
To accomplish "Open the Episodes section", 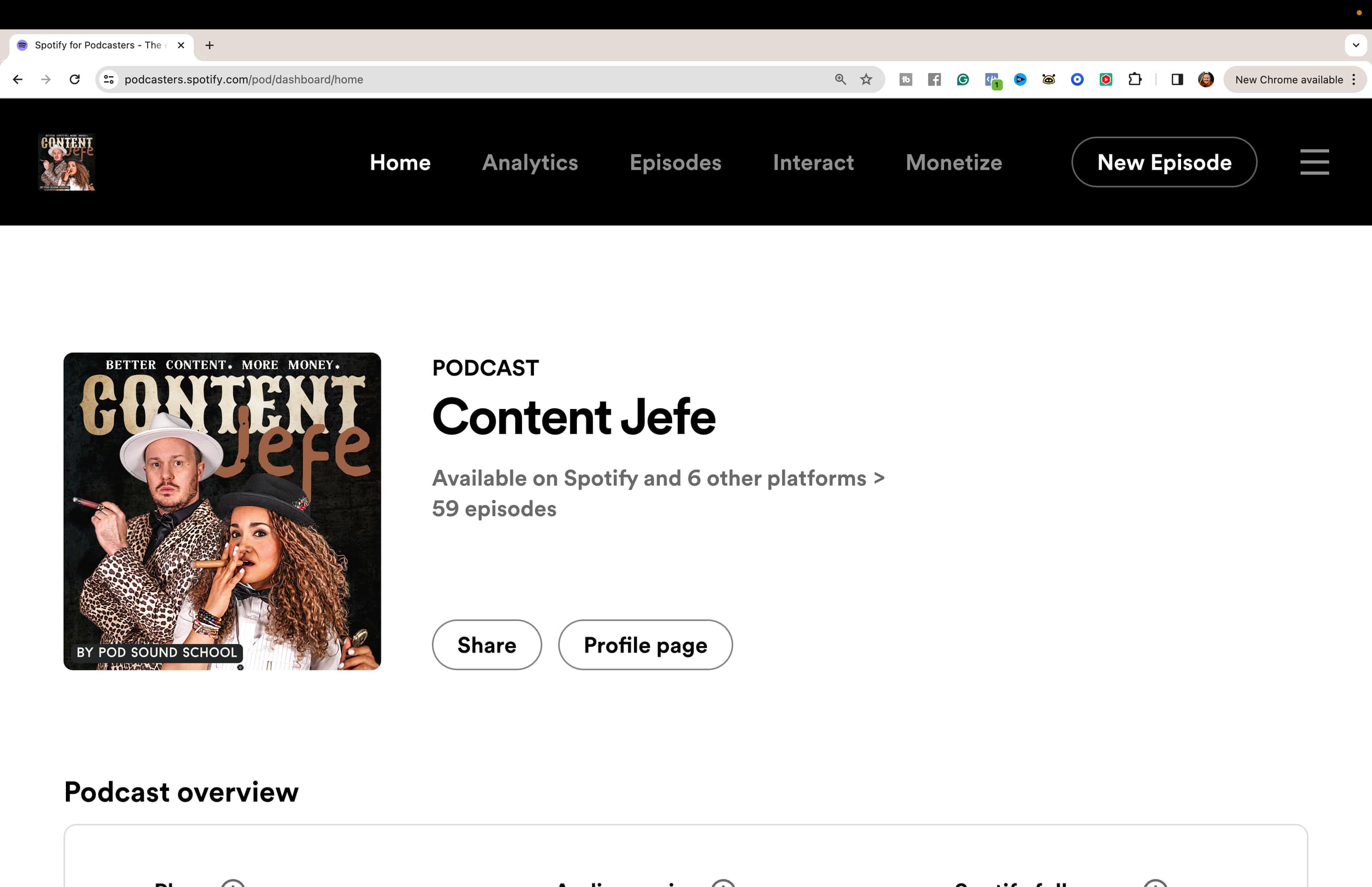I will click(x=676, y=162).
